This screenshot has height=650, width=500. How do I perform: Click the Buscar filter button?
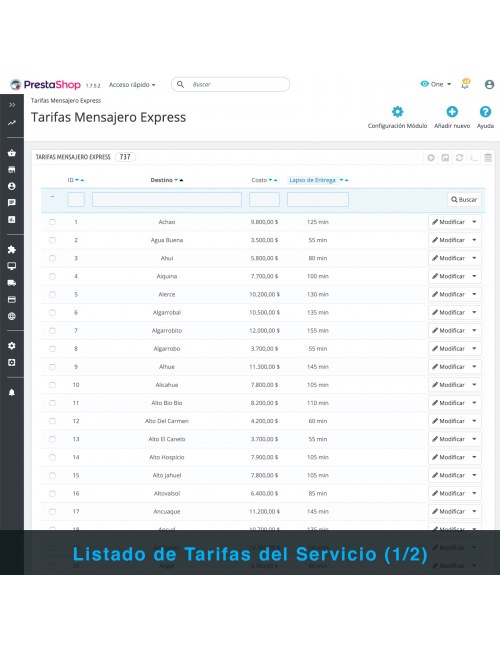pos(464,200)
